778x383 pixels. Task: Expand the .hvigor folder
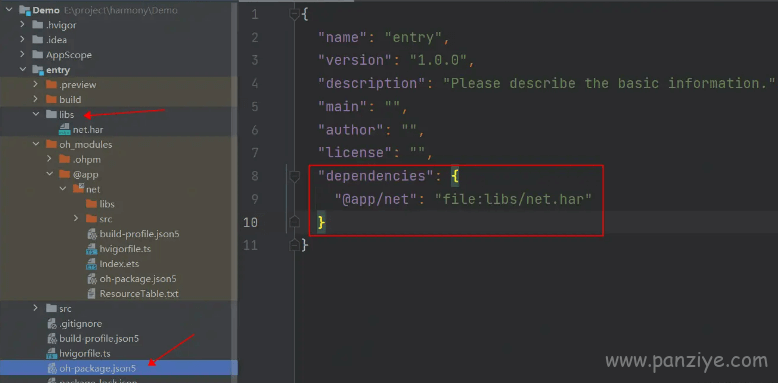23,25
